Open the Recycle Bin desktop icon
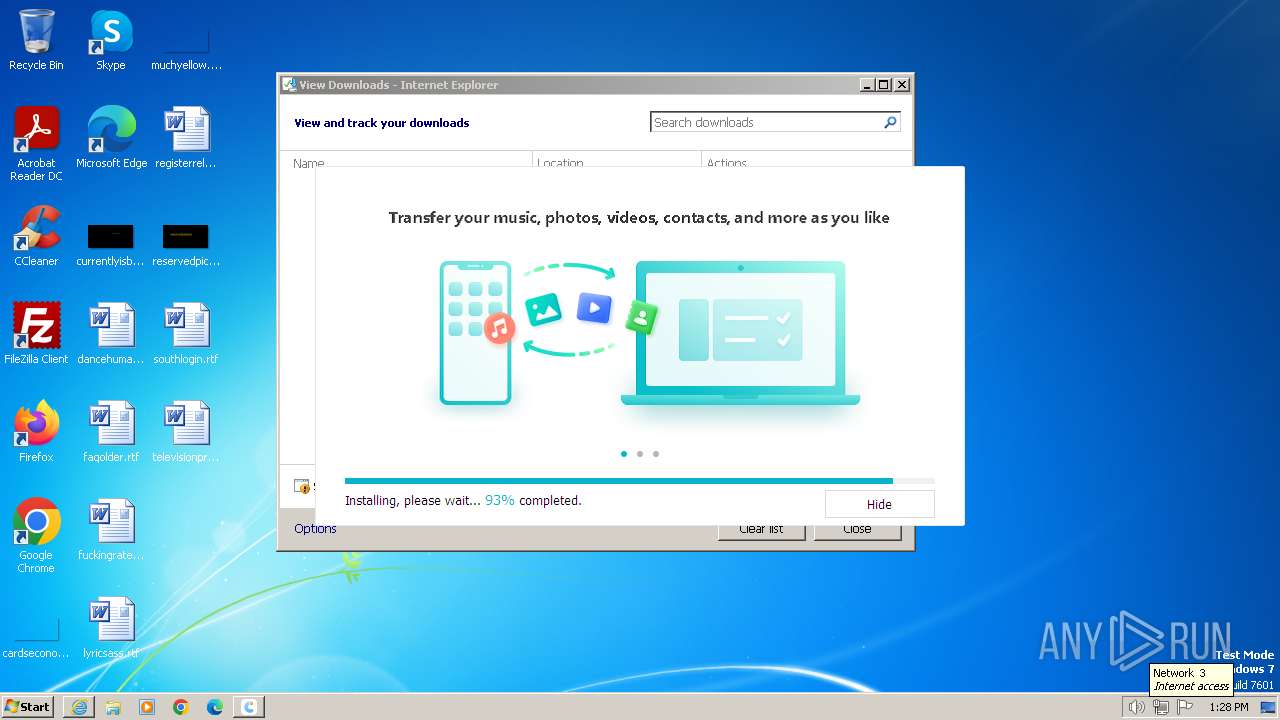Screen dimensions: 1280x720 [36, 40]
